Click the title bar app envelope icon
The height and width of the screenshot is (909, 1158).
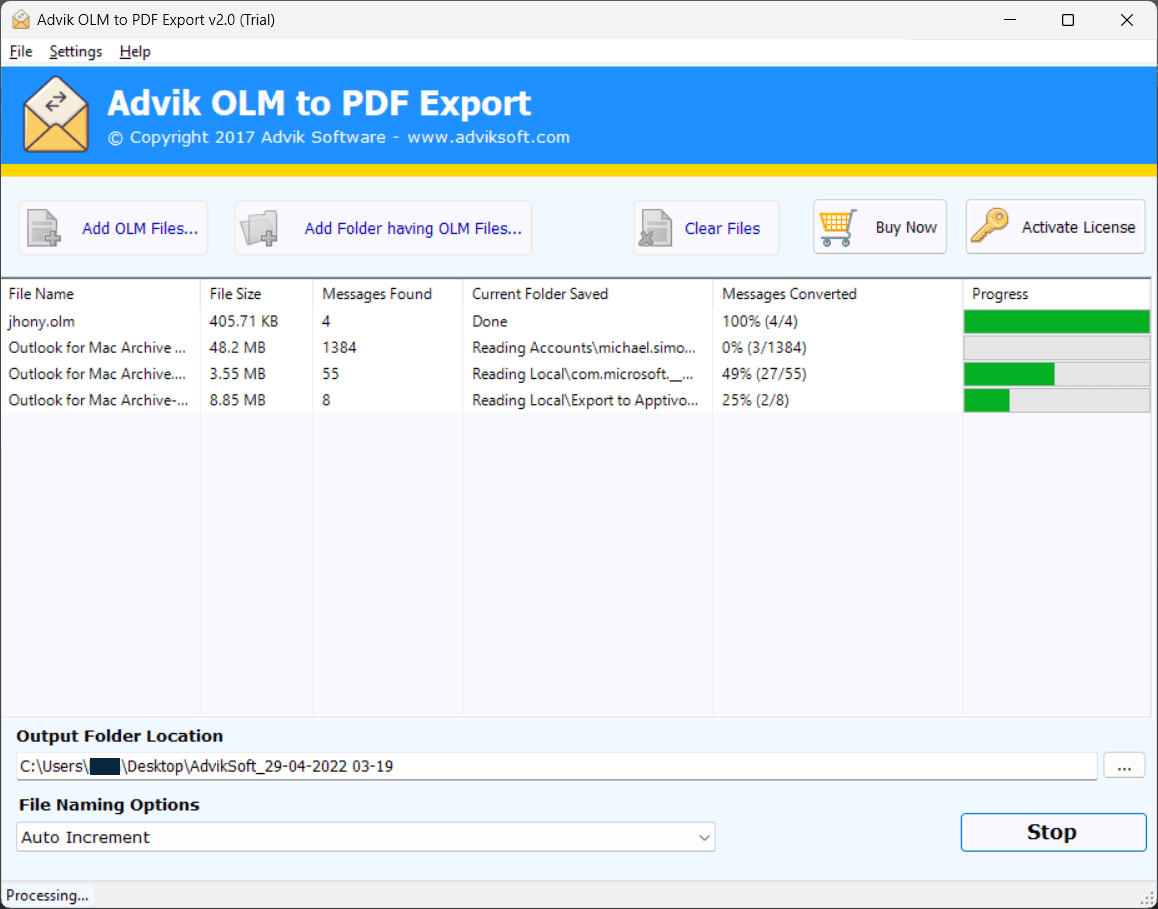click(21, 20)
